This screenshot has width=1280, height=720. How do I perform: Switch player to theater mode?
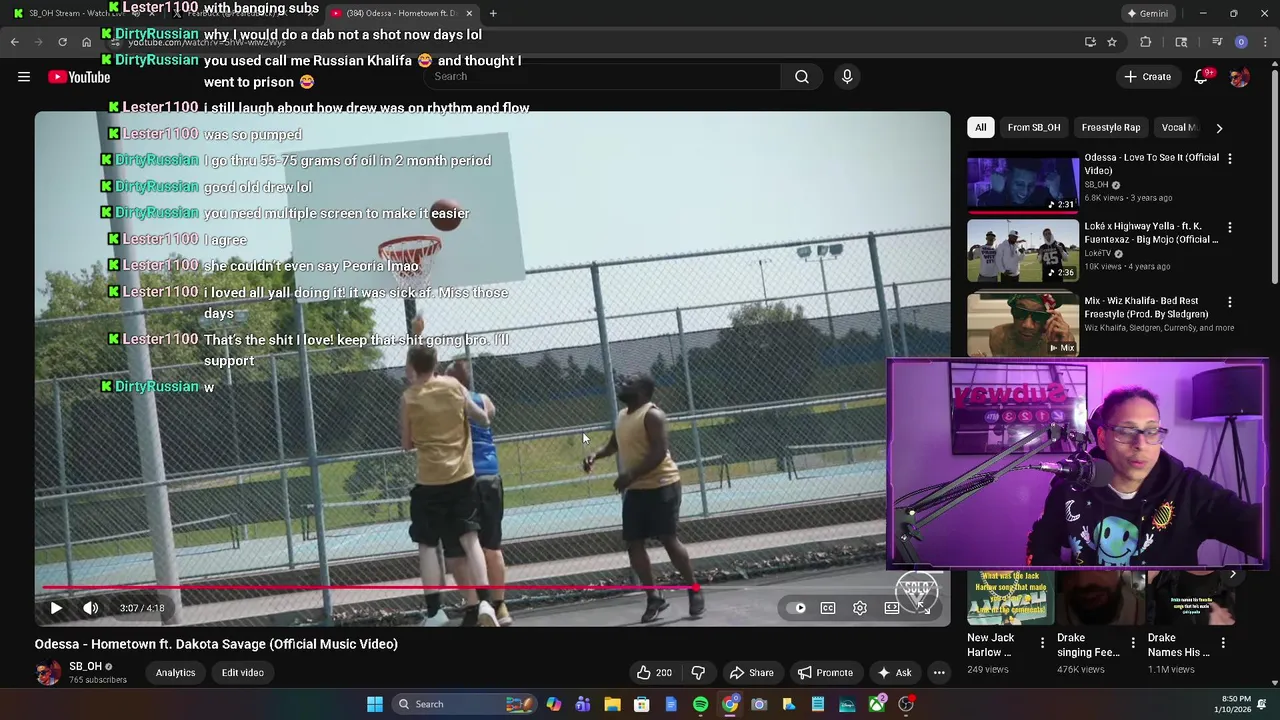[892, 608]
